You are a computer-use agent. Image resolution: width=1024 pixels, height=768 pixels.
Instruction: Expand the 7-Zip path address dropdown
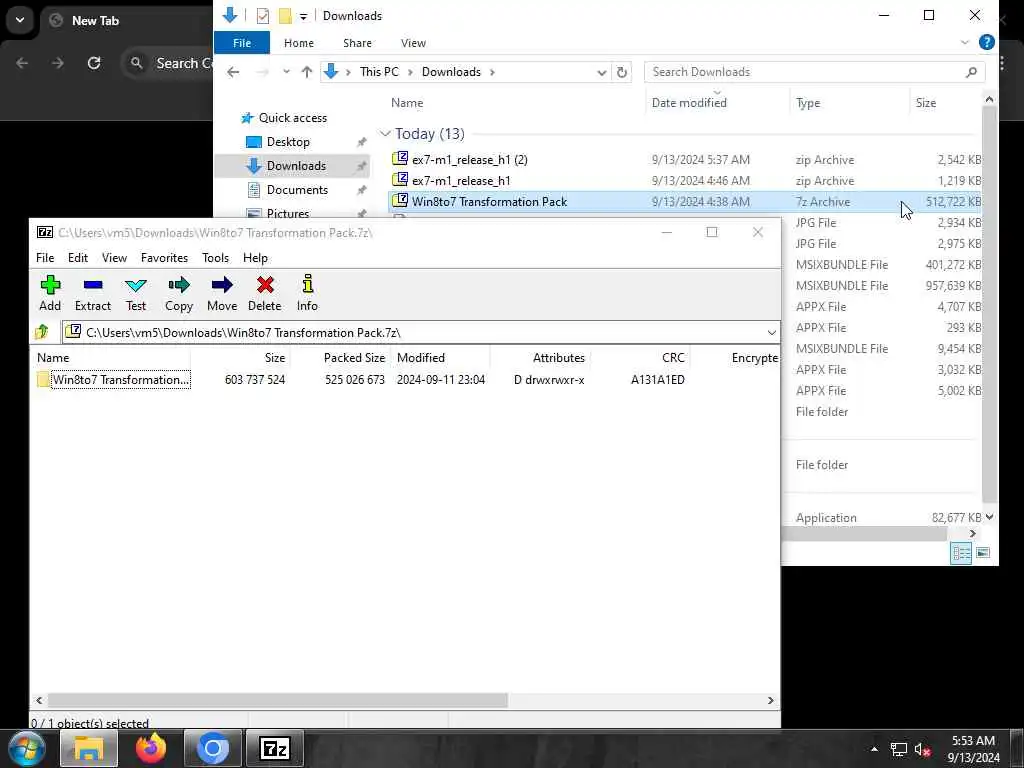click(771, 333)
